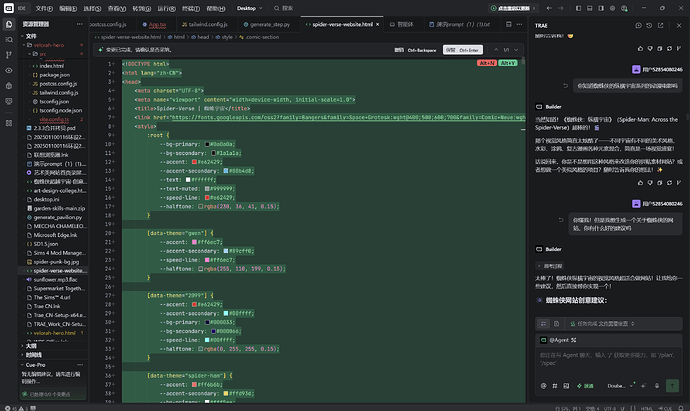
Task: Click the green send arrow button
Action: click(x=672, y=386)
